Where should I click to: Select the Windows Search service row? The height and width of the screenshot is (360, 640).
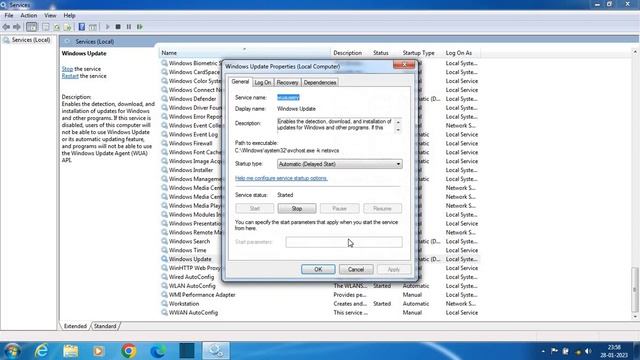pyautogui.click(x=189, y=241)
